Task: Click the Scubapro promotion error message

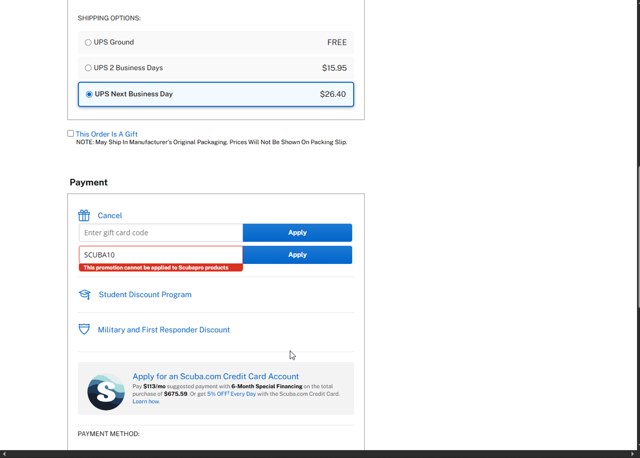Action: 161,268
